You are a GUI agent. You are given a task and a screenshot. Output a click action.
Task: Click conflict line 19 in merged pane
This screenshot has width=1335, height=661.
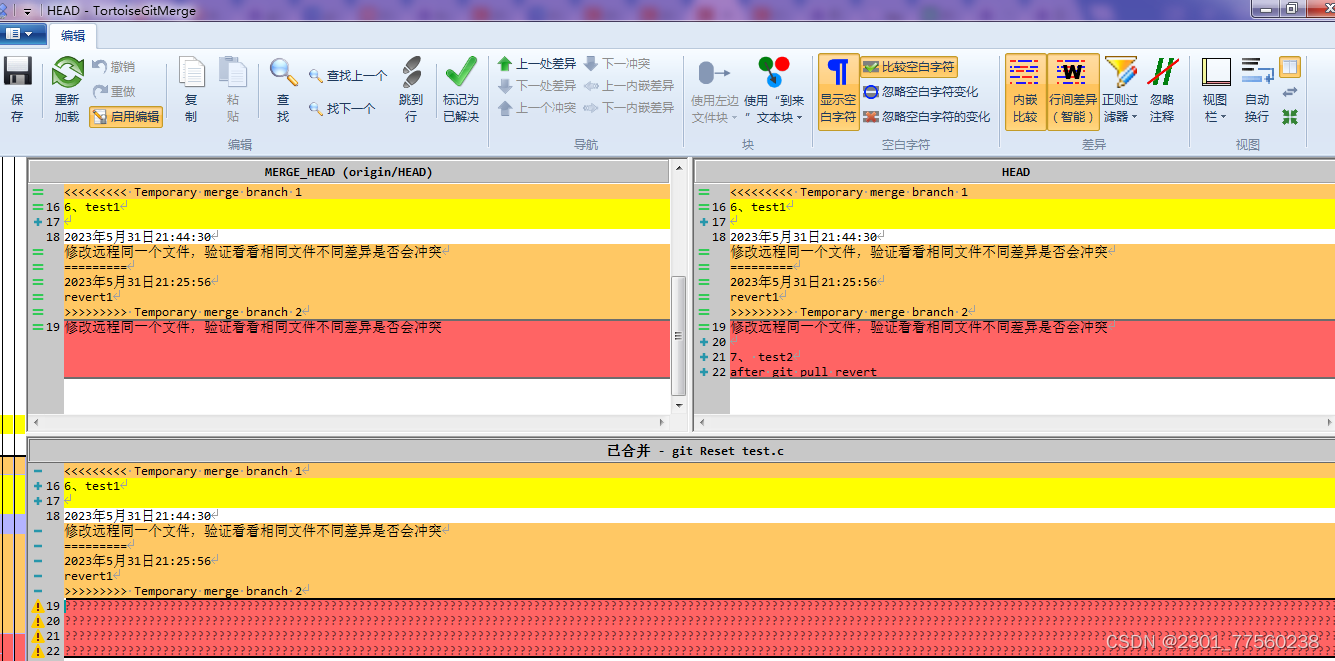point(699,606)
